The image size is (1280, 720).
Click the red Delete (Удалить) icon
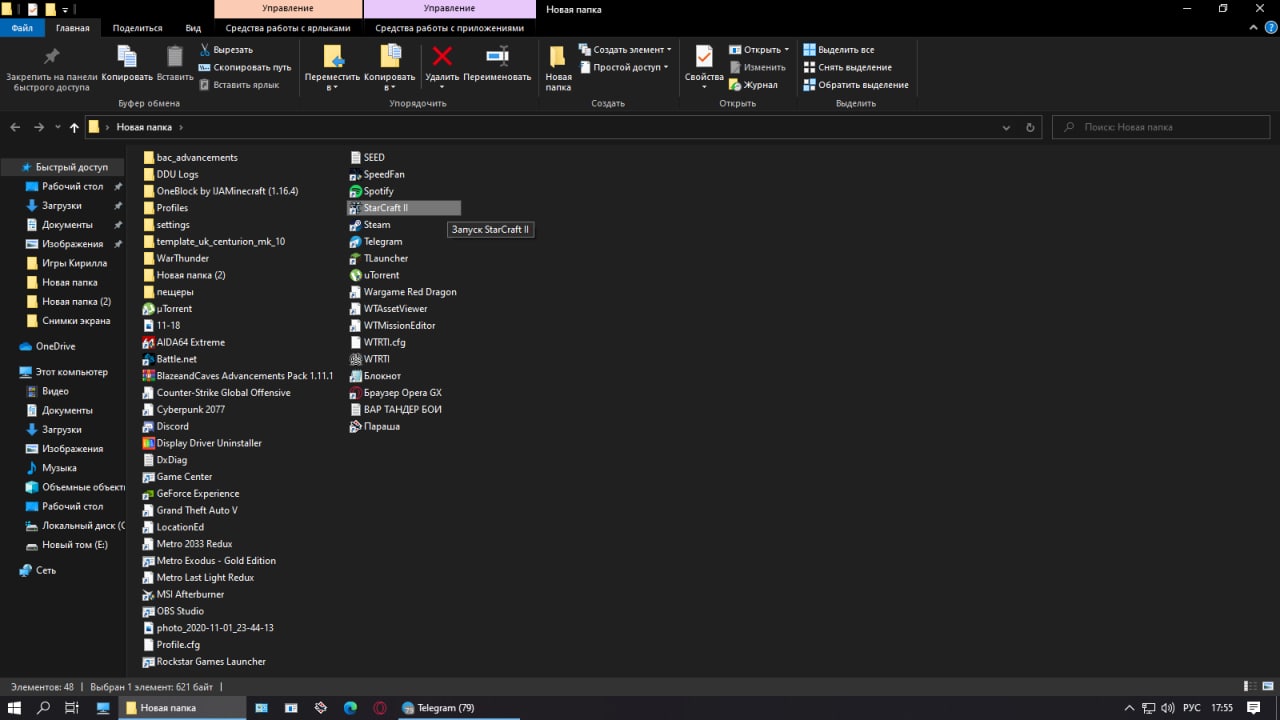coord(442,57)
